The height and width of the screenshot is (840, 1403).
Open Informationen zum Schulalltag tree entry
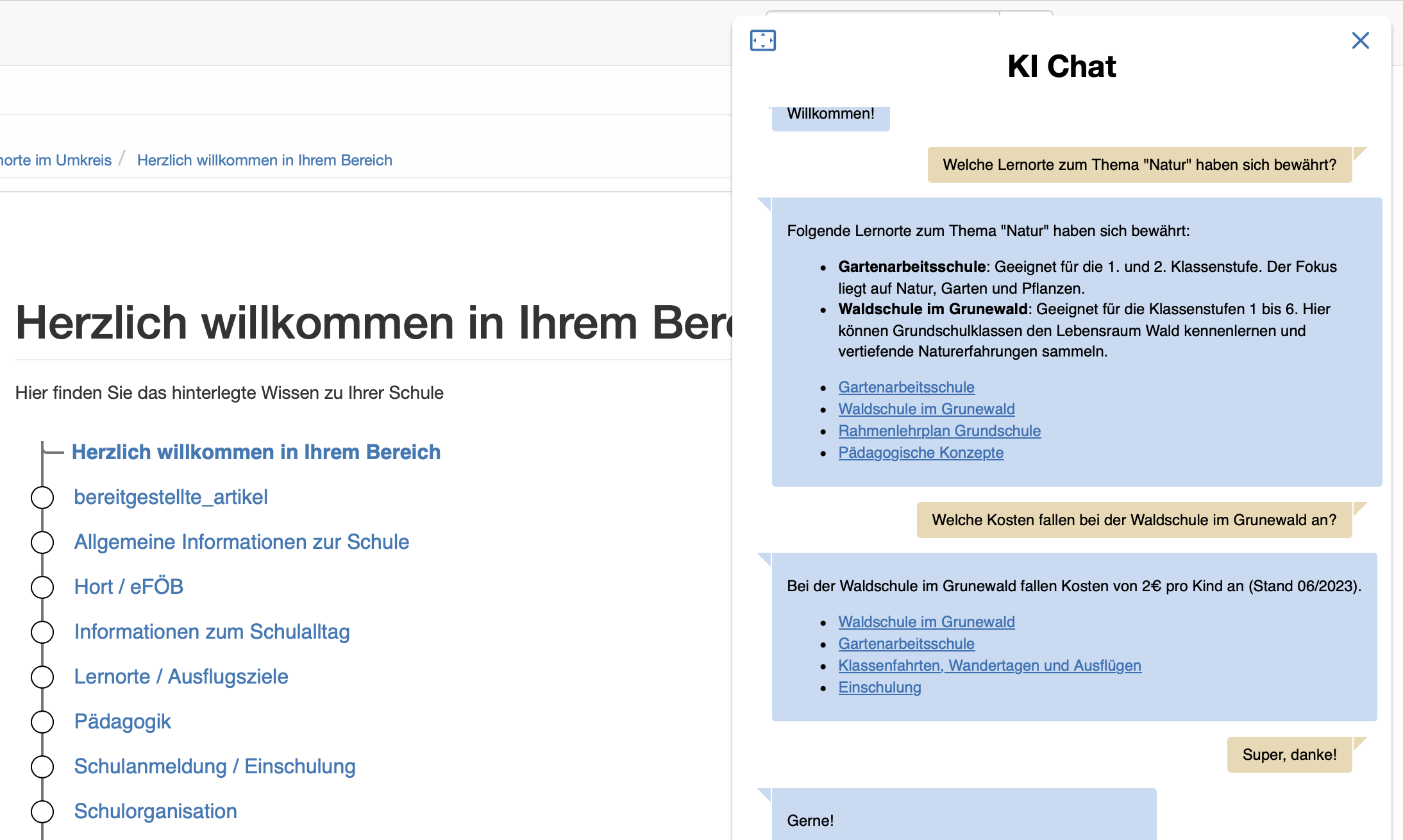pyautogui.click(x=212, y=632)
